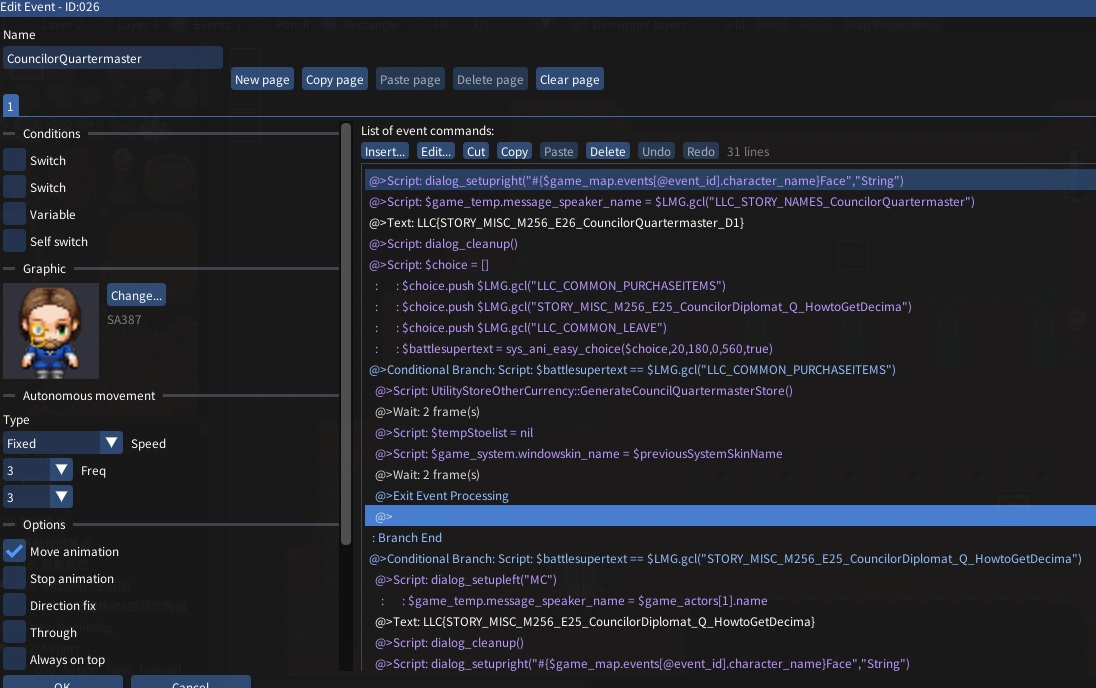Screen dimensions: 1096x688
Task: Select the Text LLC CouncilorQuartermaster_D1 command
Action: (730, 222)
